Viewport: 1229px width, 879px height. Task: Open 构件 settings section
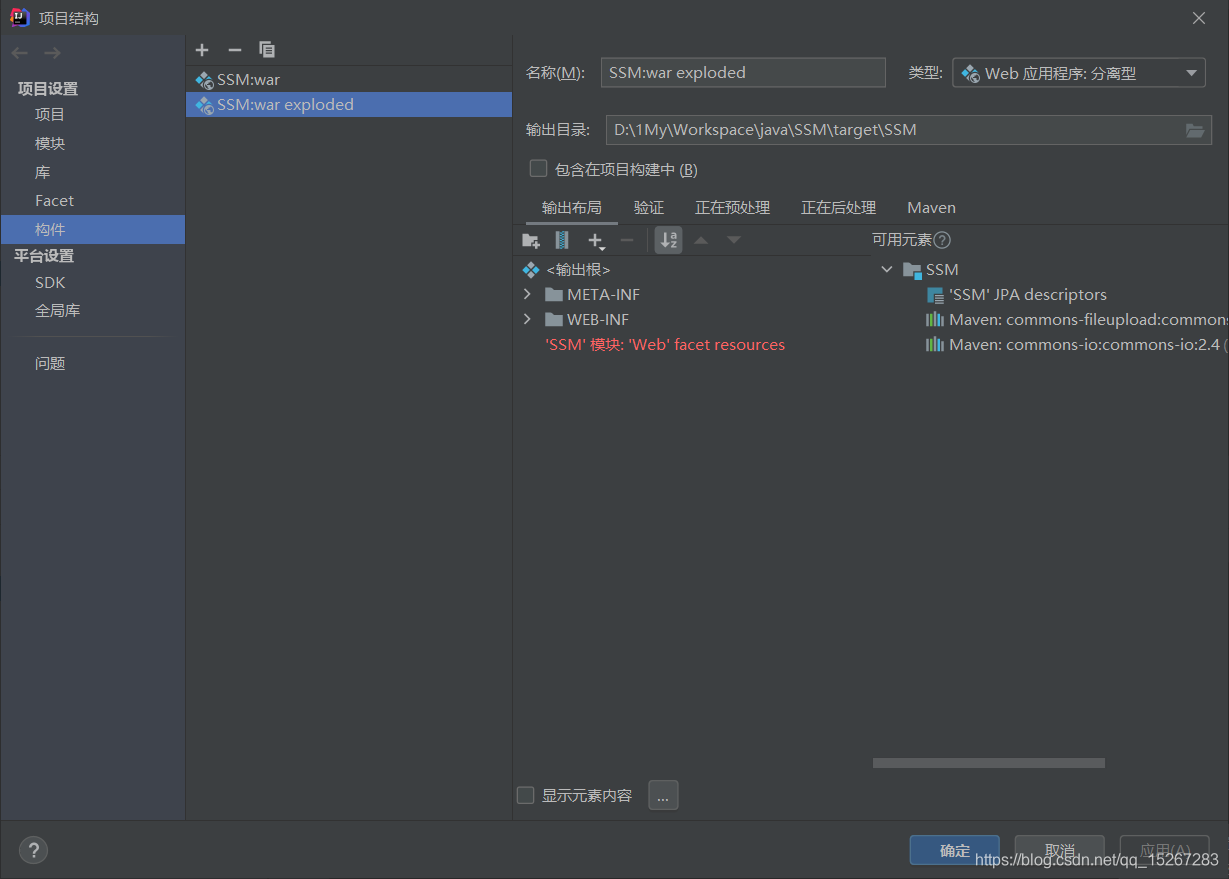click(x=93, y=229)
